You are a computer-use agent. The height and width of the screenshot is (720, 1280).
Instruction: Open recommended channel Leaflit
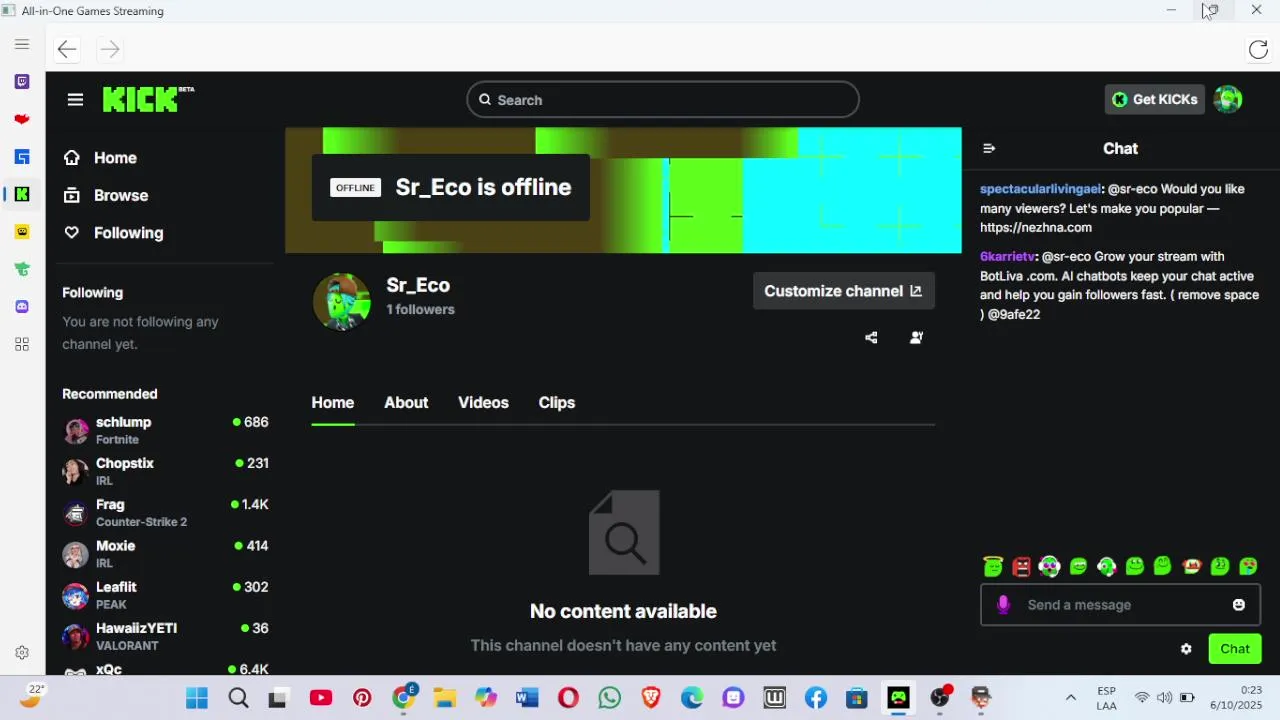(165, 595)
